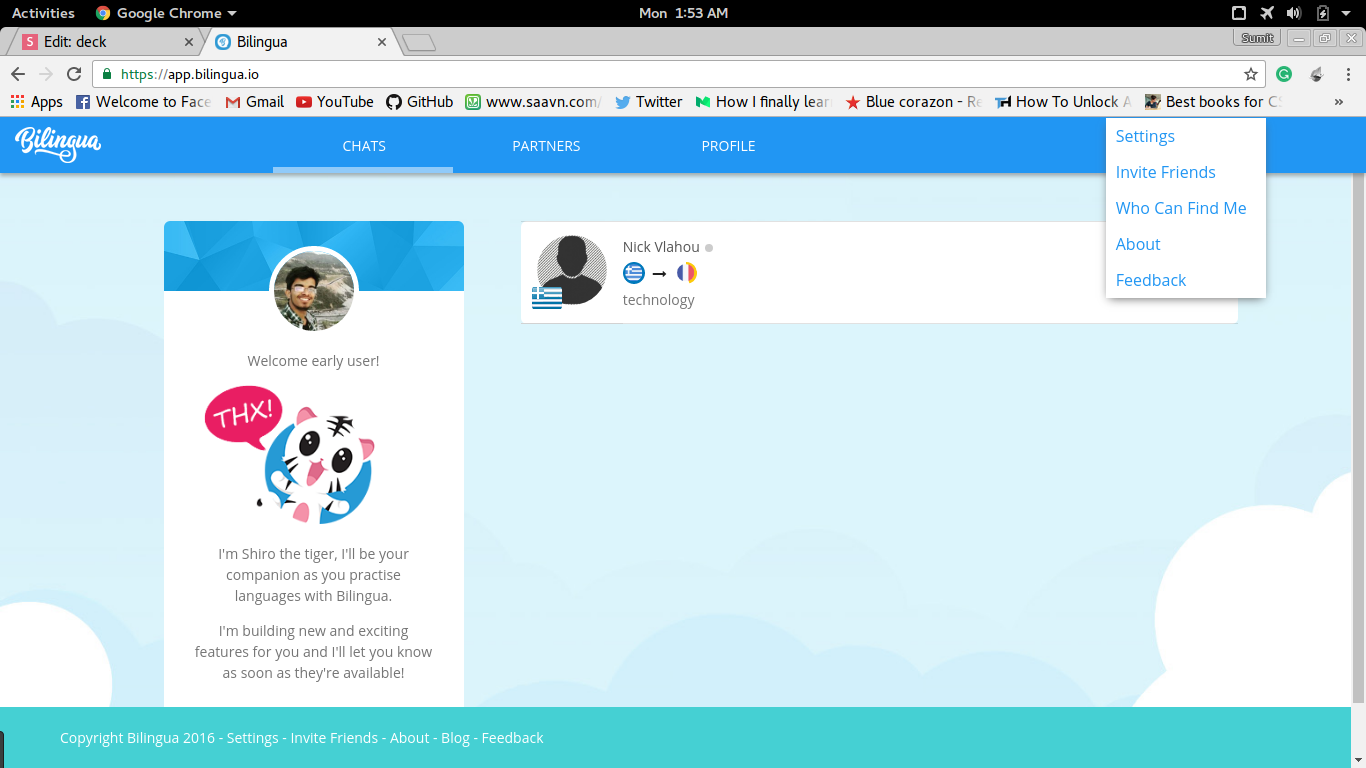This screenshot has height=768, width=1366.
Task: Click the round French language flag icon
Action: (686, 273)
